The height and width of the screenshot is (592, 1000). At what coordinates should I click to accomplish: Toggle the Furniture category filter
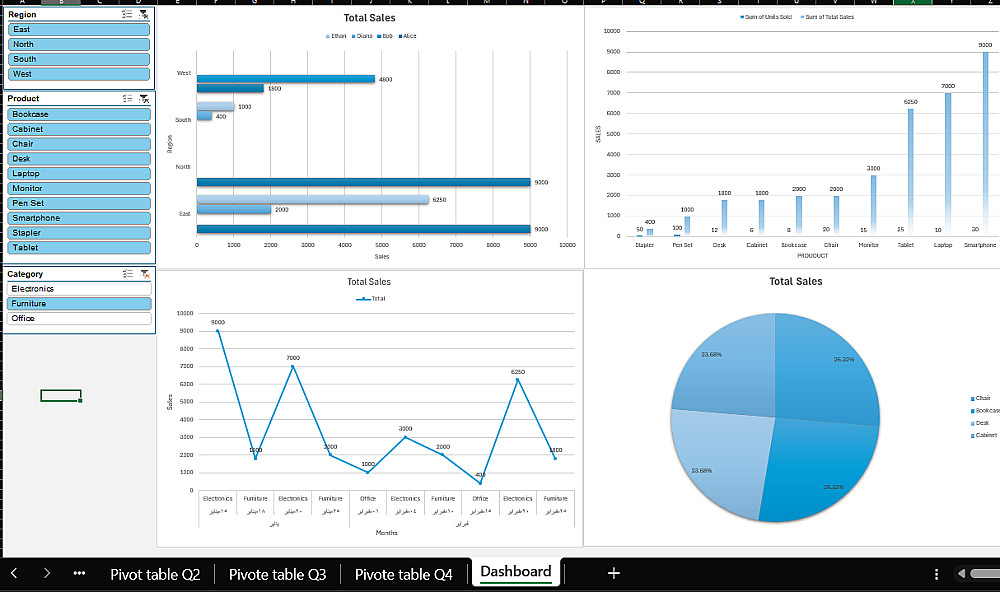coord(79,304)
